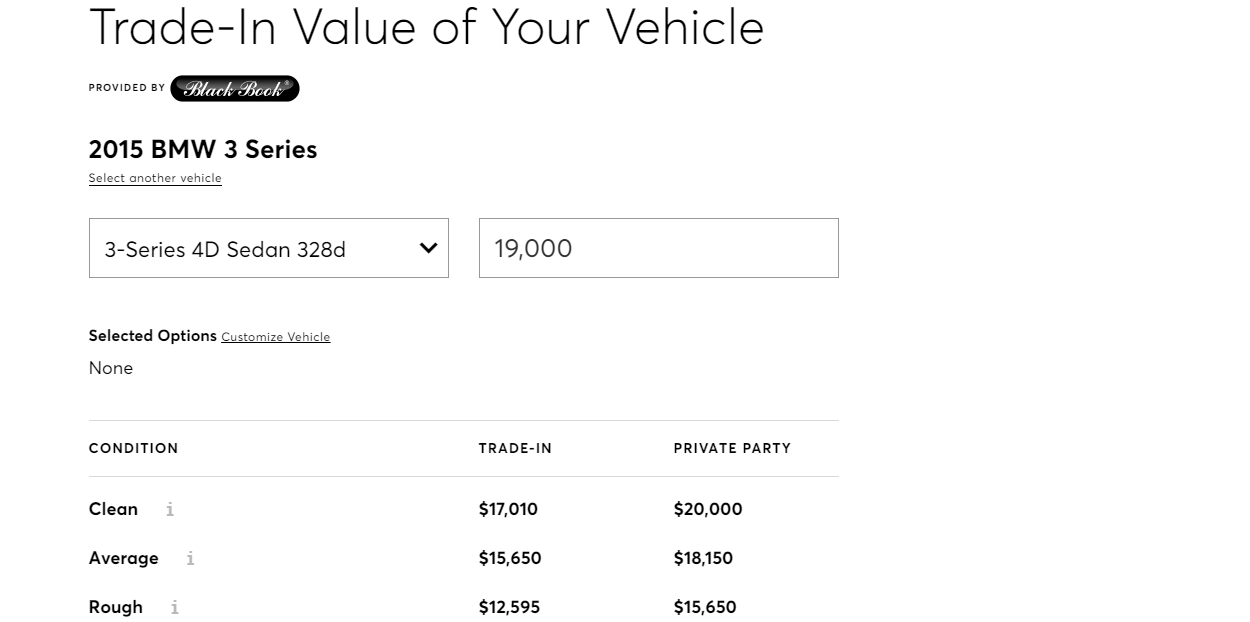Click the Rough private party value $15,650
The height and width of the screenshot is (622, 1250).
tap(705, 607)
